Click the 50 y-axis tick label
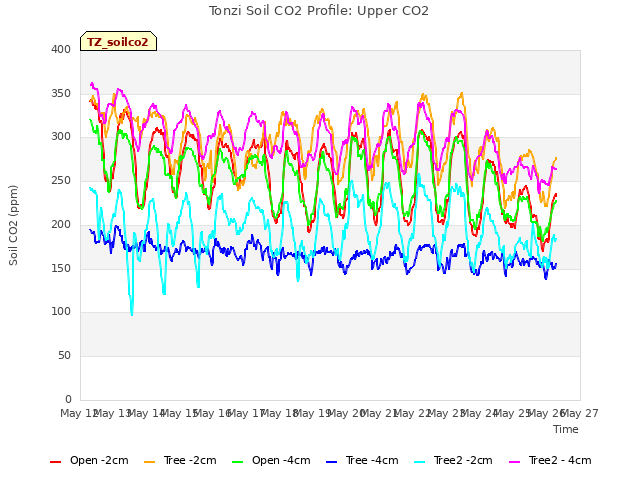This screenshot has width=640, height=480. pos(64,356)
